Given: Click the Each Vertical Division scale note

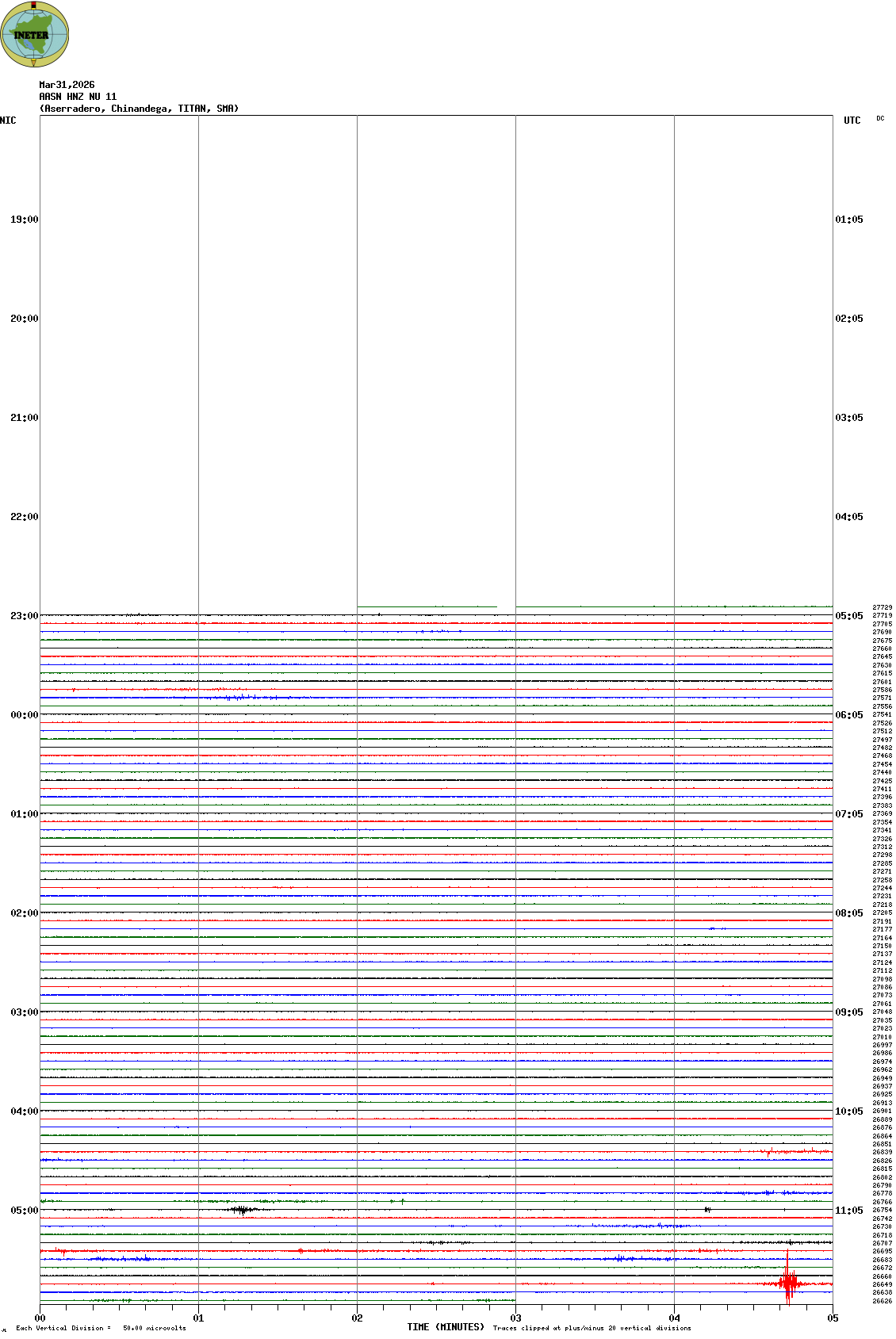Looking at the screenshot, I should [x=101, y=1328].
